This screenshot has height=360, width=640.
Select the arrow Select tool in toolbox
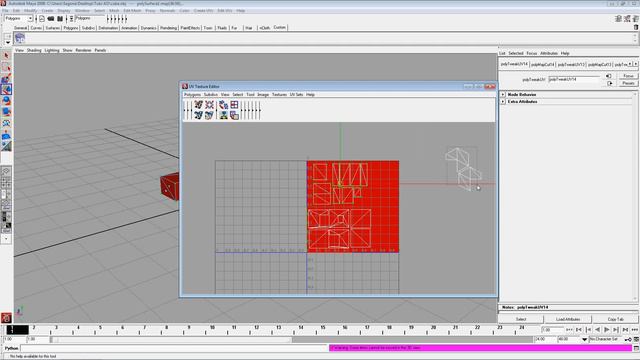[6, 56]
